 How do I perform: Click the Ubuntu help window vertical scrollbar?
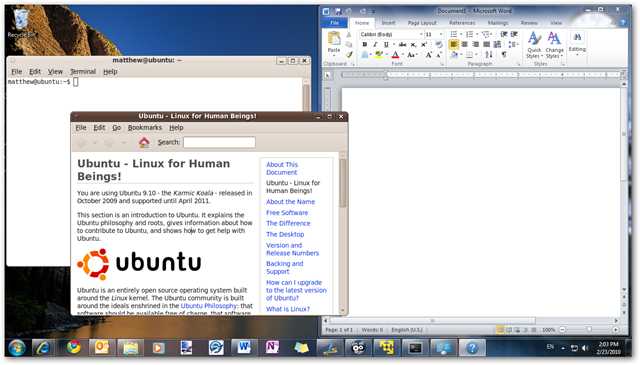click(x=342, y=233)
